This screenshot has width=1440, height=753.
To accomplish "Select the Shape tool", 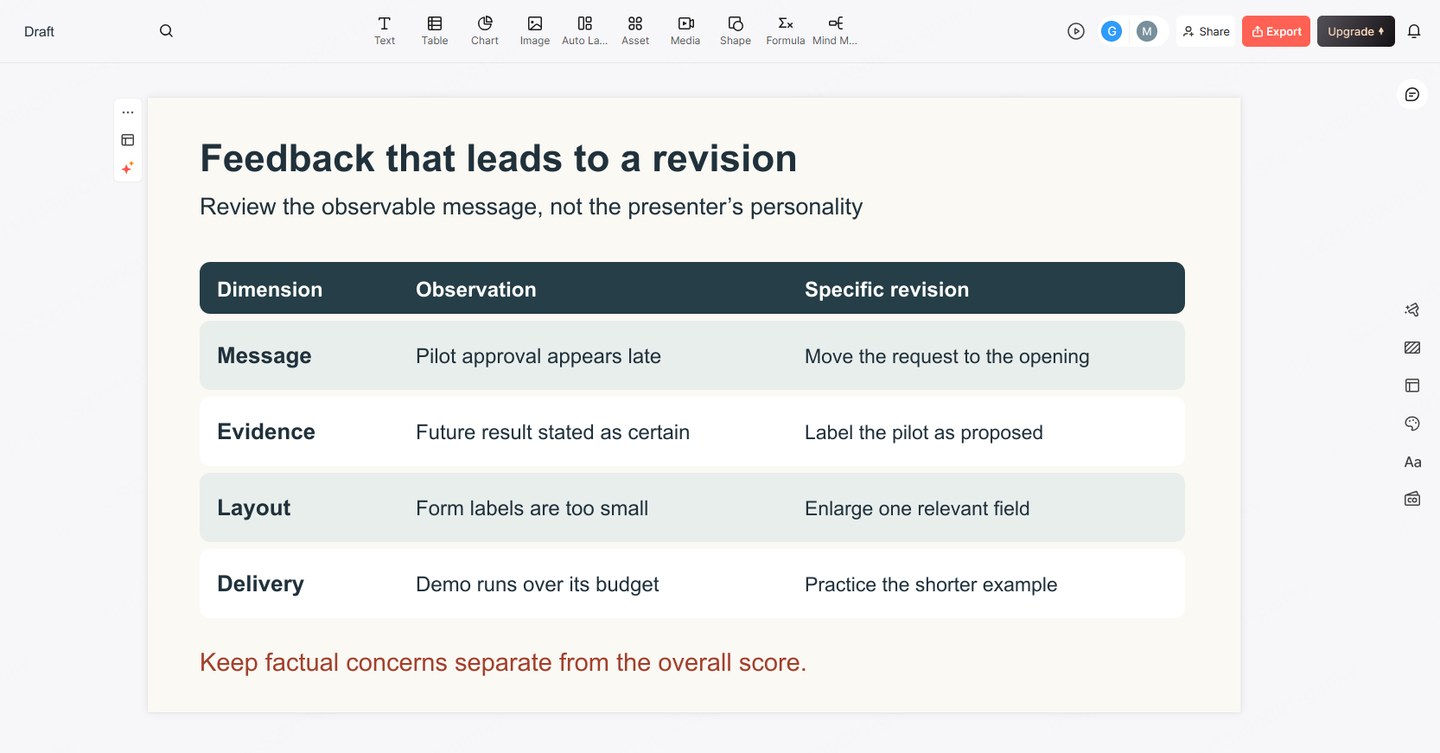I will [735, 31].
